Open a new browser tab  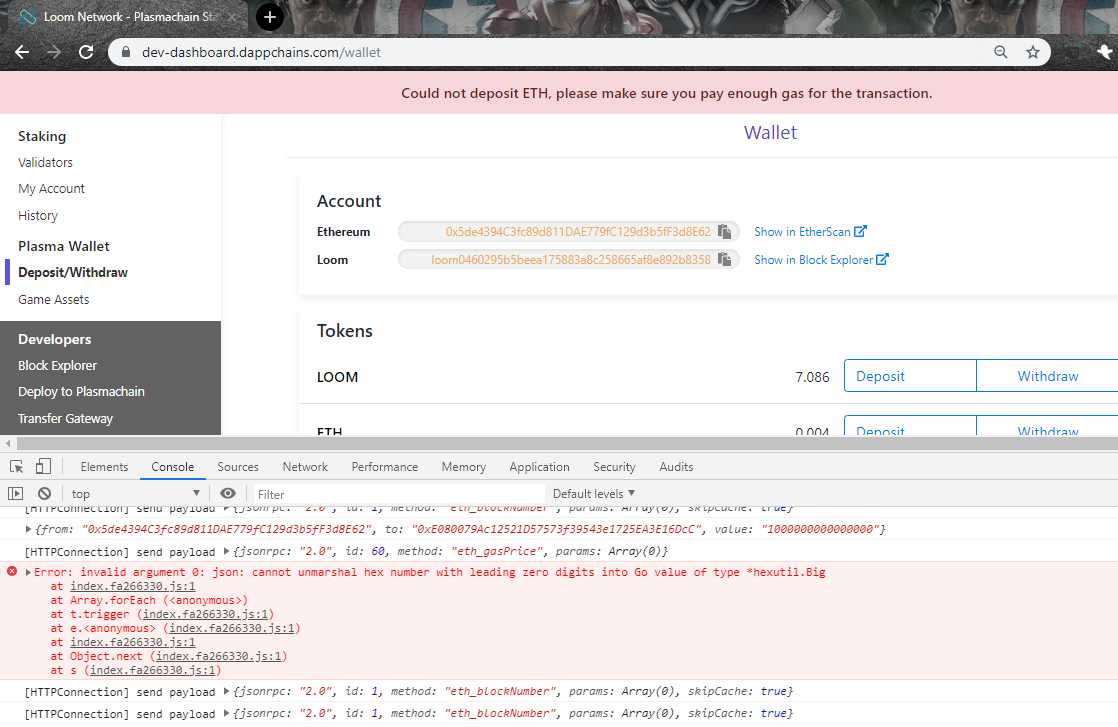pyautogui.click(x=269, y=17)
